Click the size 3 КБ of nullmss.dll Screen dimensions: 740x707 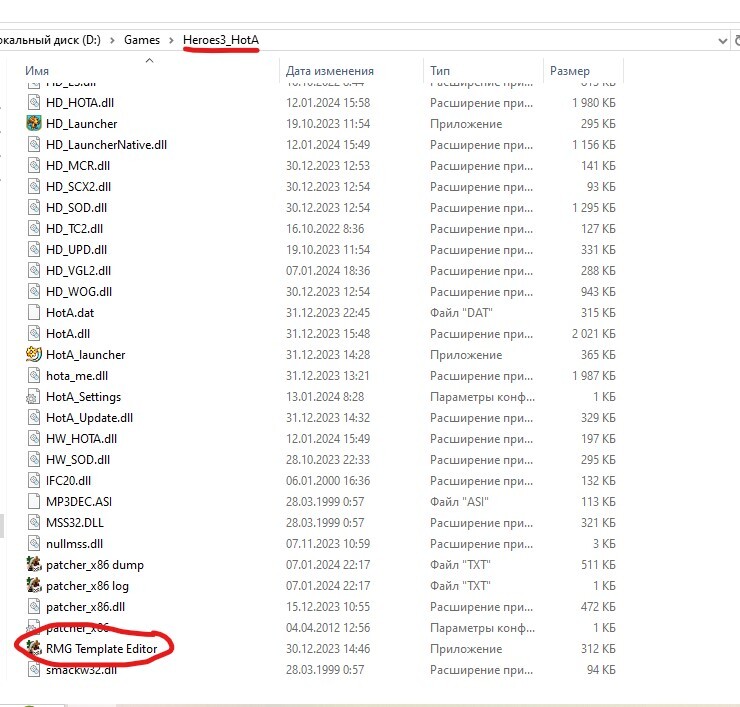click(604, 544)
